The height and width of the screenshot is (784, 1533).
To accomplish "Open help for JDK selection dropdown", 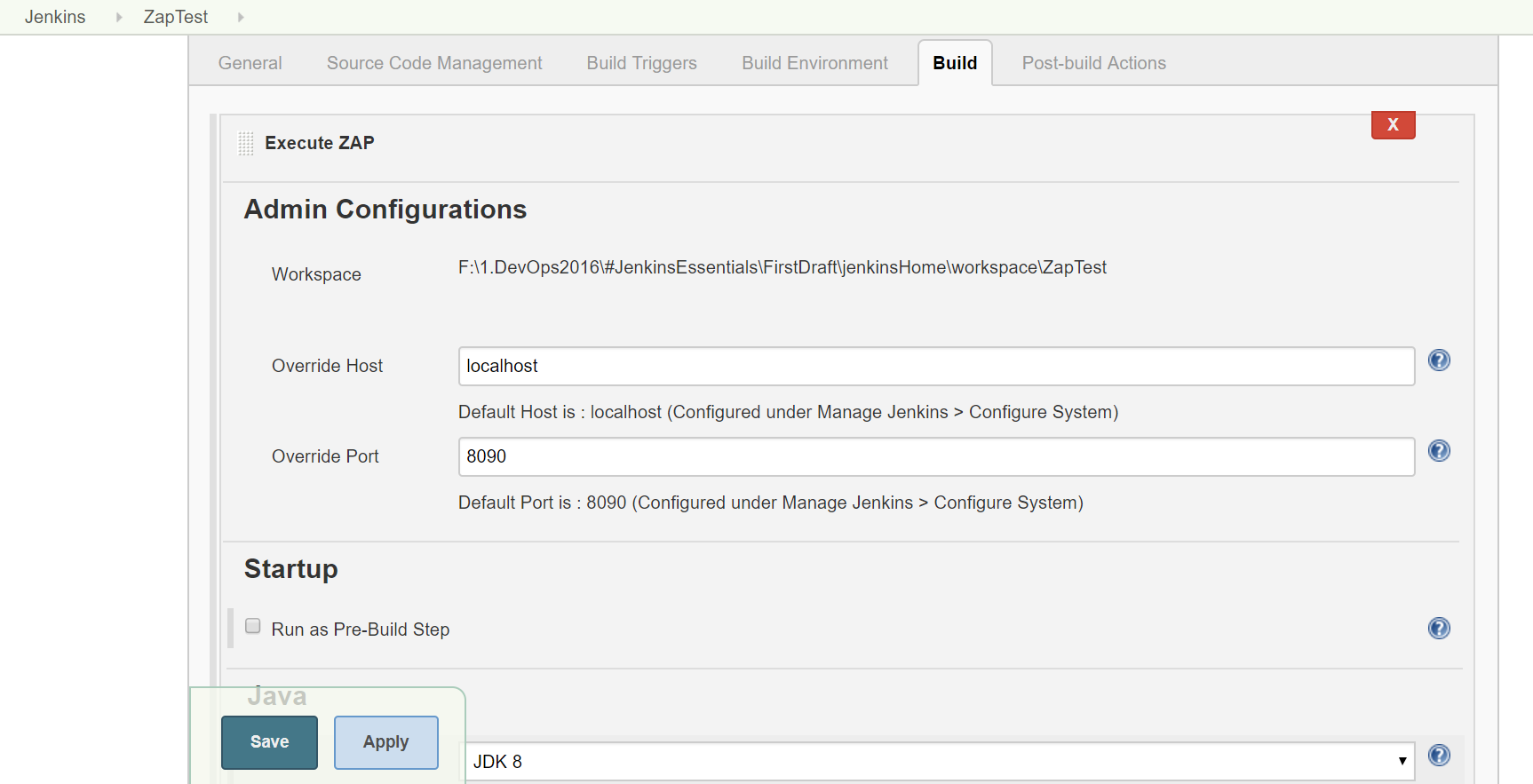I will (1439, 756).
